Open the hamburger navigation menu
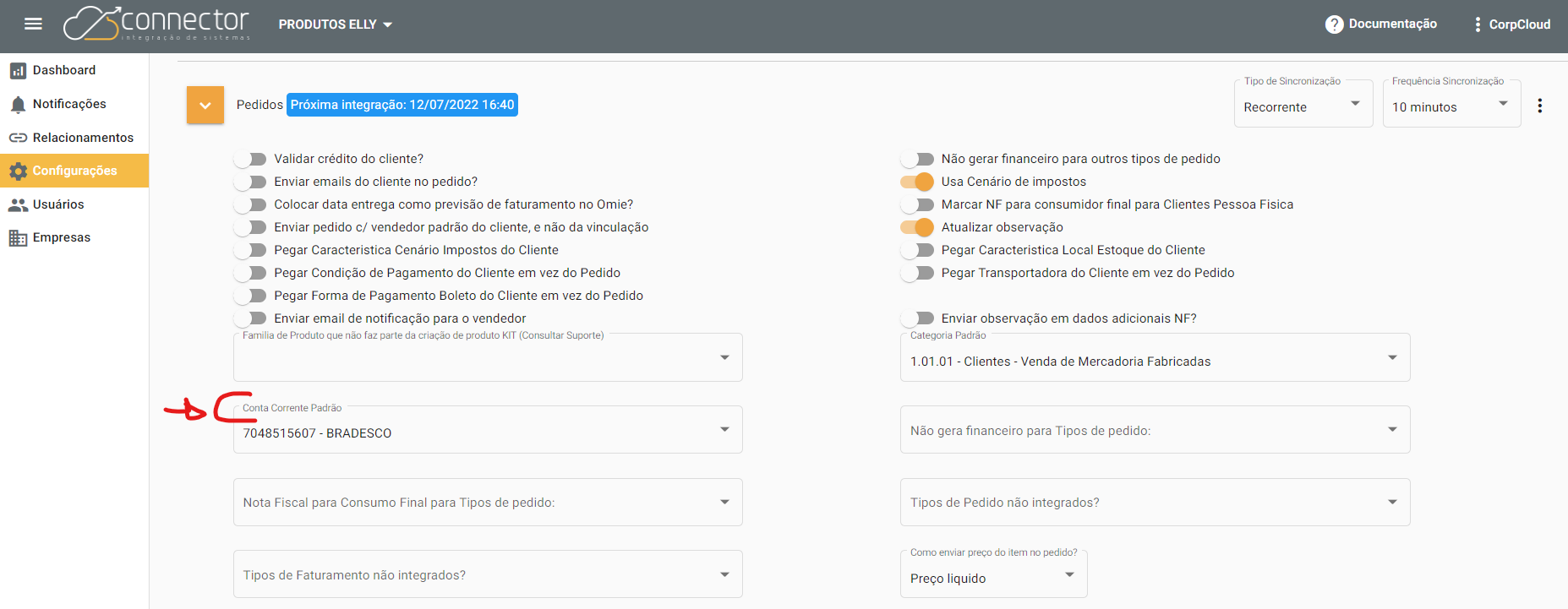1568x609 pixels. coord(33,24)
